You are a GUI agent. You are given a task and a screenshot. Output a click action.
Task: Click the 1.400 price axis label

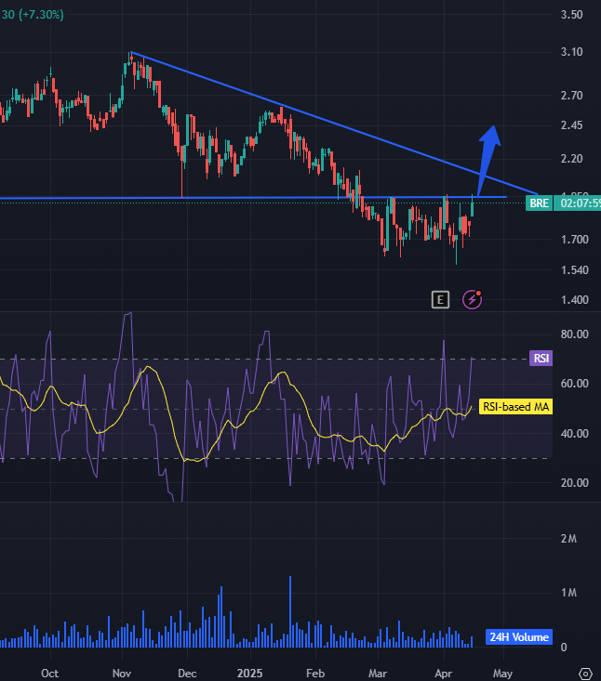(575, 300)
